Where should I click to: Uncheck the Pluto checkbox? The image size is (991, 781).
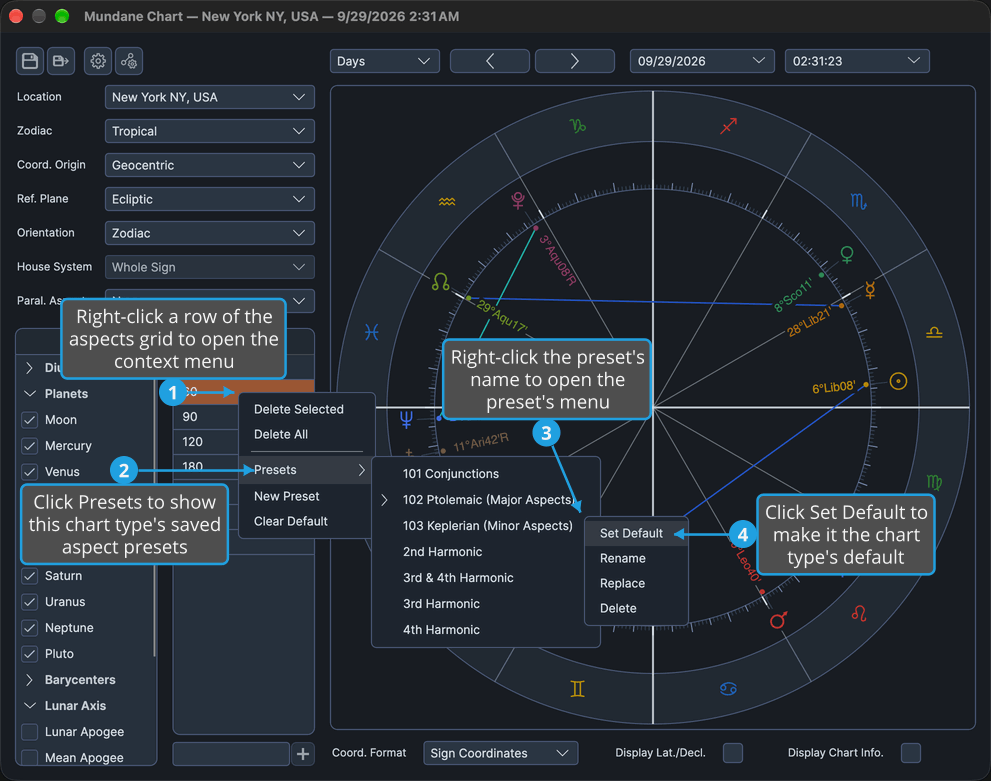(x=30, y=654)
